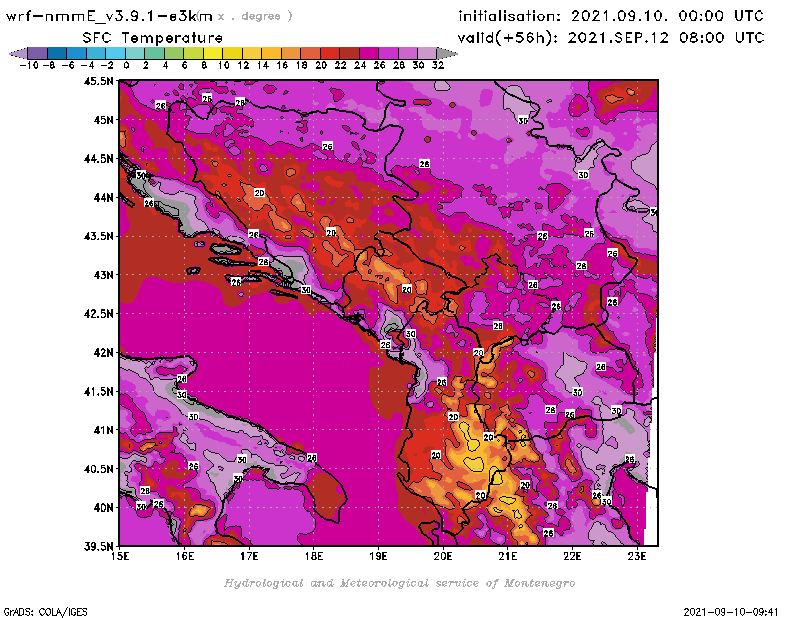The height and width of the screenshot is (618, 800).
Task: Click the '42.5N' latitude label
Action: (98, 314)
